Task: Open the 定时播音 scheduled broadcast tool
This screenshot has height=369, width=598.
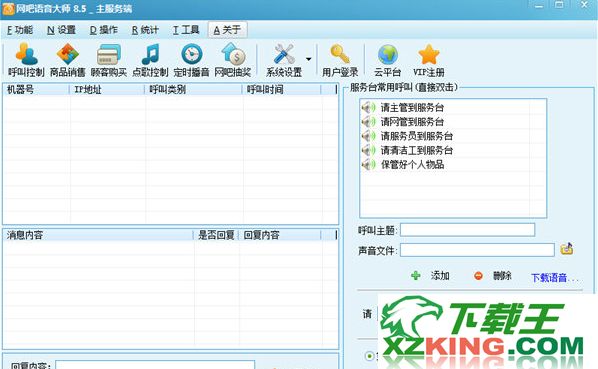Action: [191, 60]
